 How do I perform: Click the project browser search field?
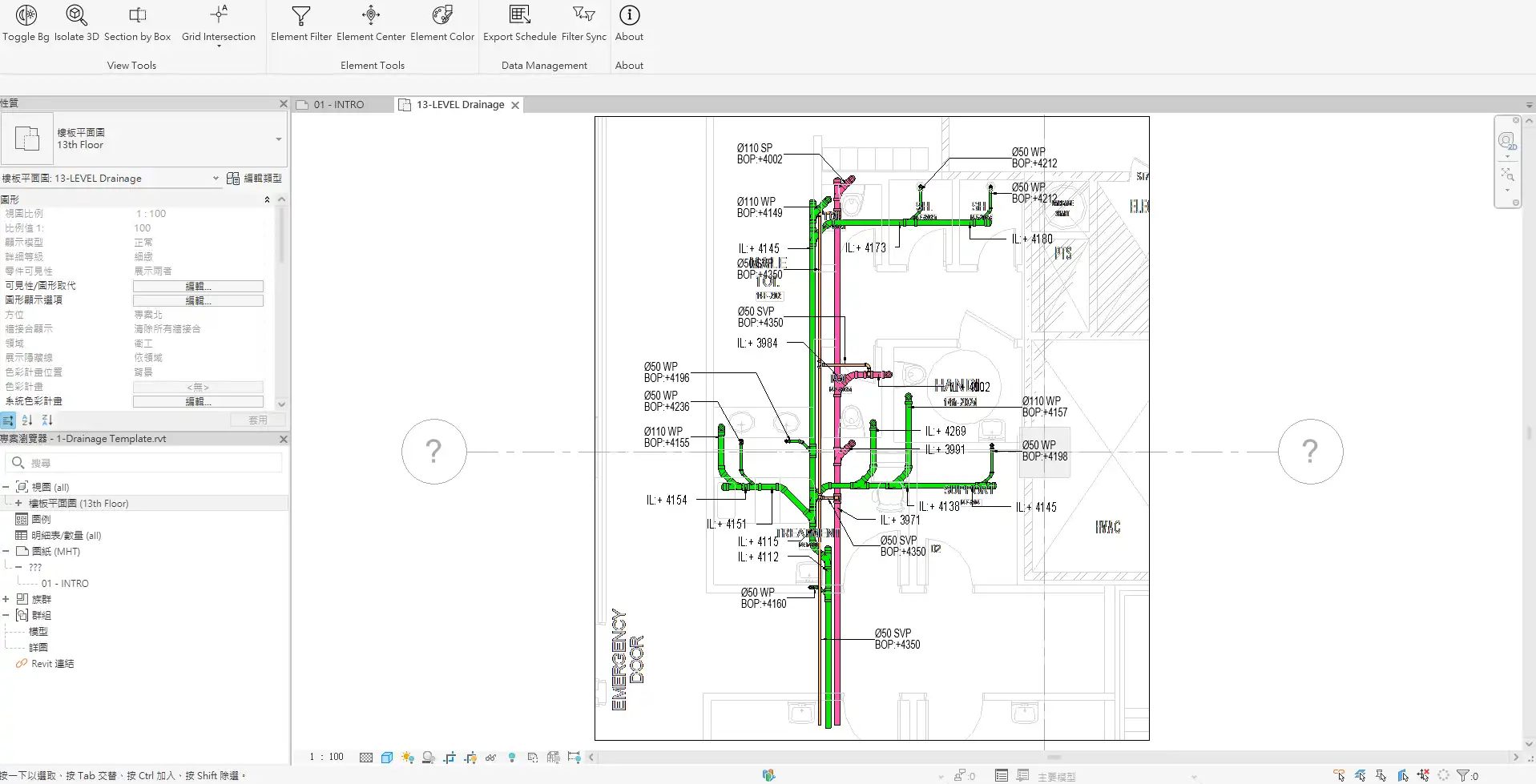pos(144,463)
